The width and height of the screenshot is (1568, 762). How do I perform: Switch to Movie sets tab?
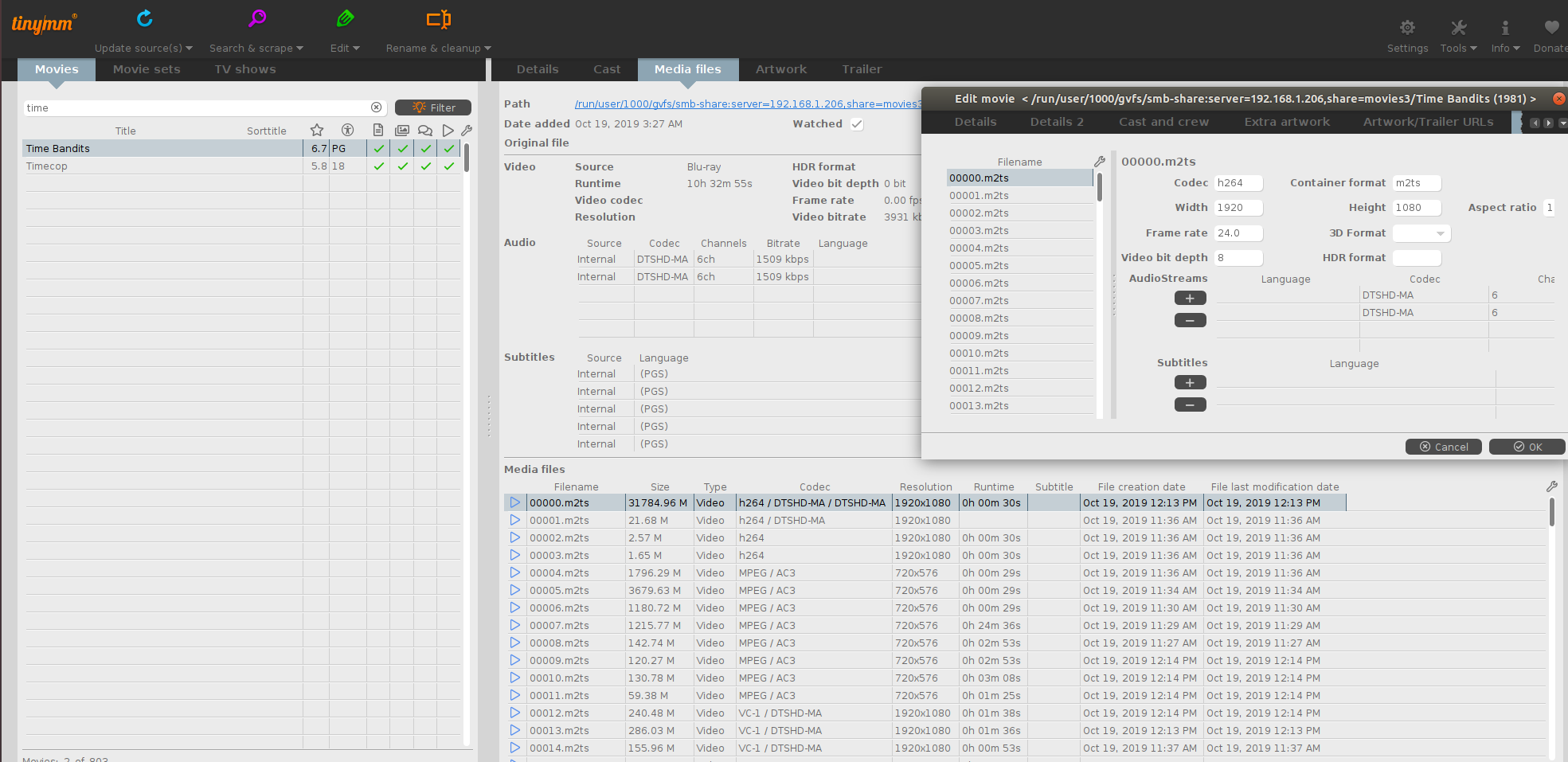pyautogui.click(x=147, y=69)
